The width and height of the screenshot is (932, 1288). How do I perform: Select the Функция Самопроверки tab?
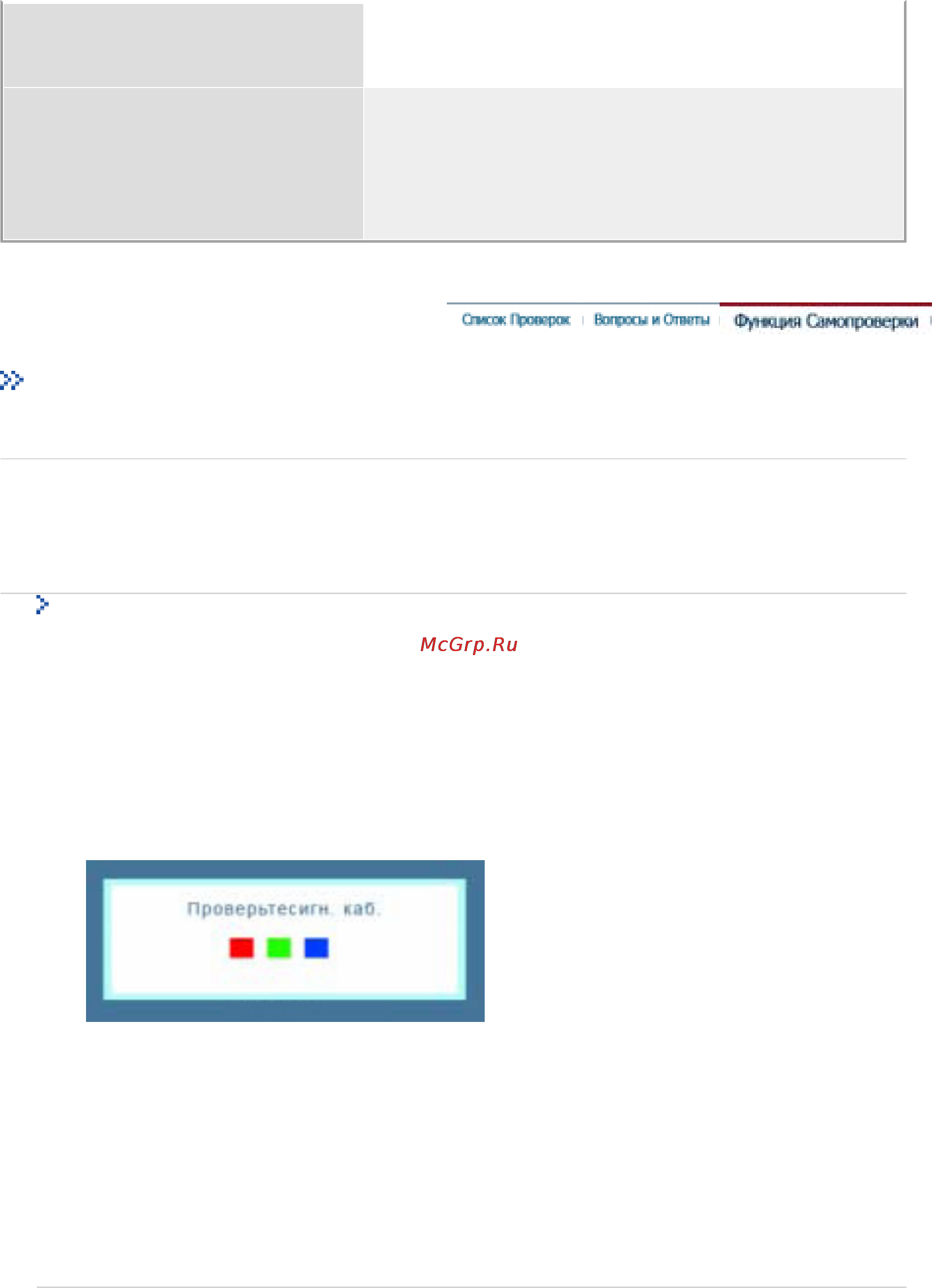[826, 321]
